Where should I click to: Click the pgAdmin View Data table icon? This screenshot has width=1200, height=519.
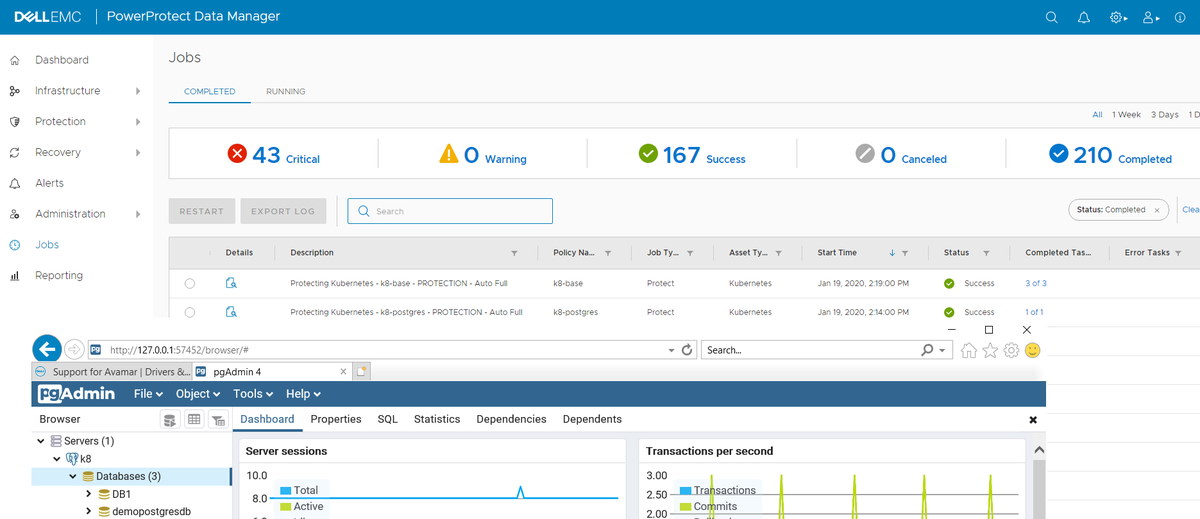(194, 420)
